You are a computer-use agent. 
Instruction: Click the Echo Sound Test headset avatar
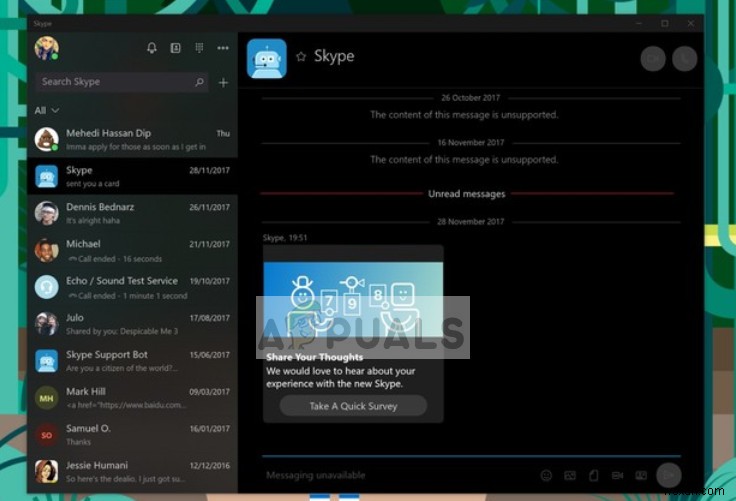coord(46,287)
